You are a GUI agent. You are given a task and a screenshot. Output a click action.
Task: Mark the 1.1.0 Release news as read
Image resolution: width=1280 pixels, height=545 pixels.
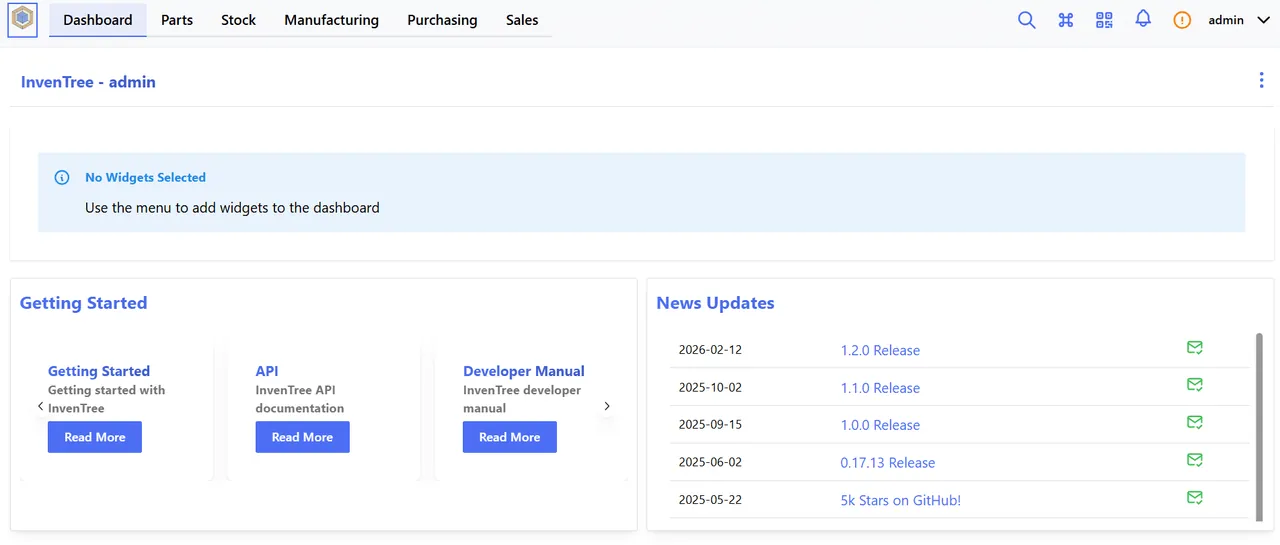(1194, 385)
